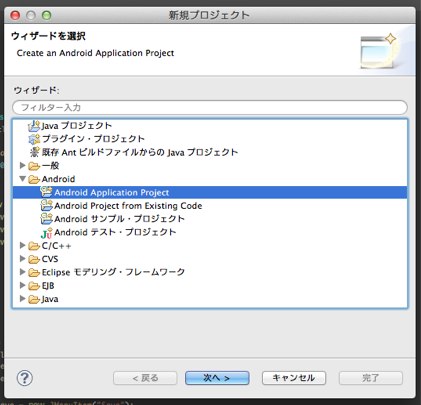Click the Android サンプル・プロジェクト icon
This screenshot has width=421, height=405.
46,219
